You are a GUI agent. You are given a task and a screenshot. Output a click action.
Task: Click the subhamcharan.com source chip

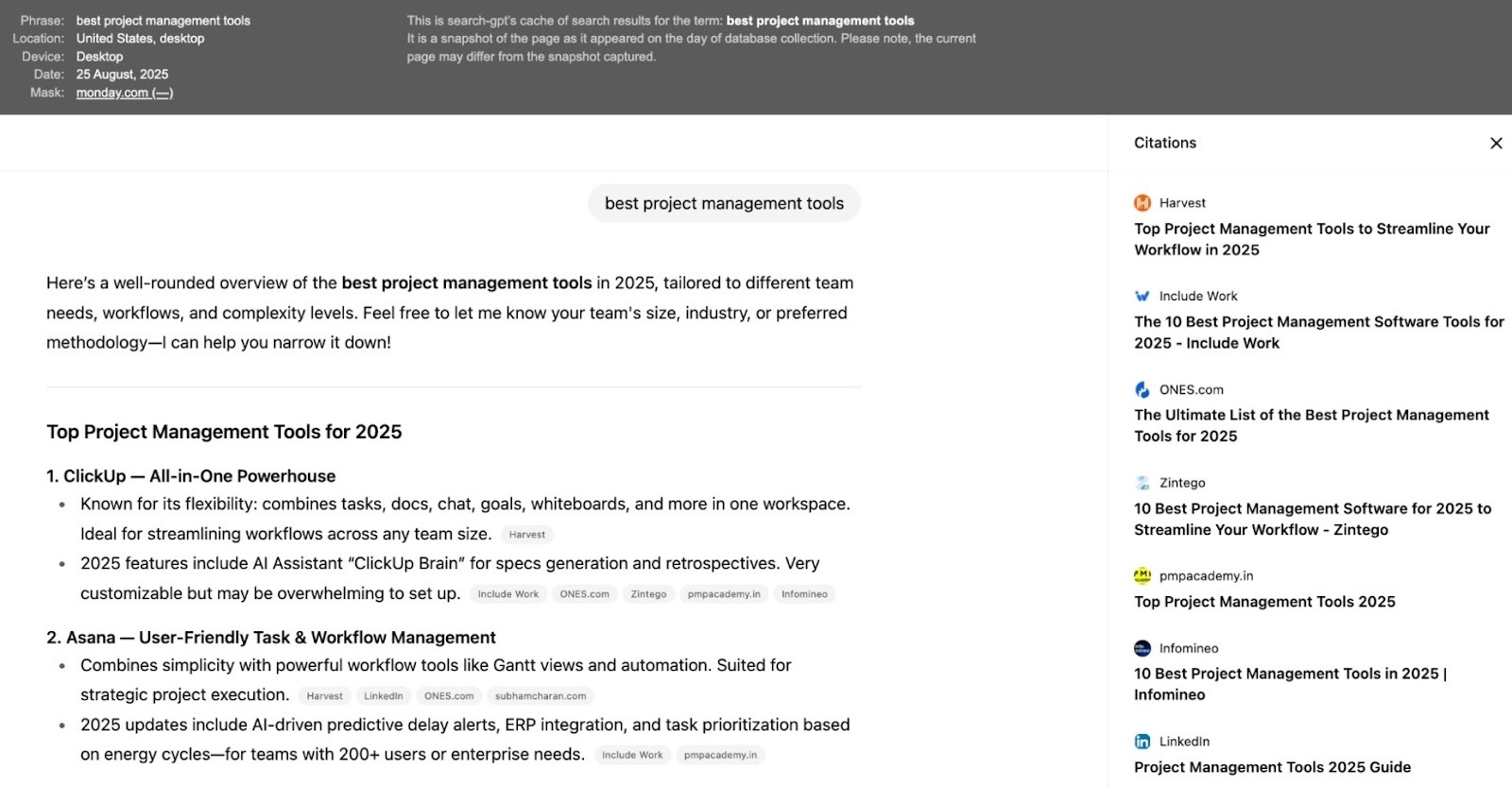[x=541, y=696]
